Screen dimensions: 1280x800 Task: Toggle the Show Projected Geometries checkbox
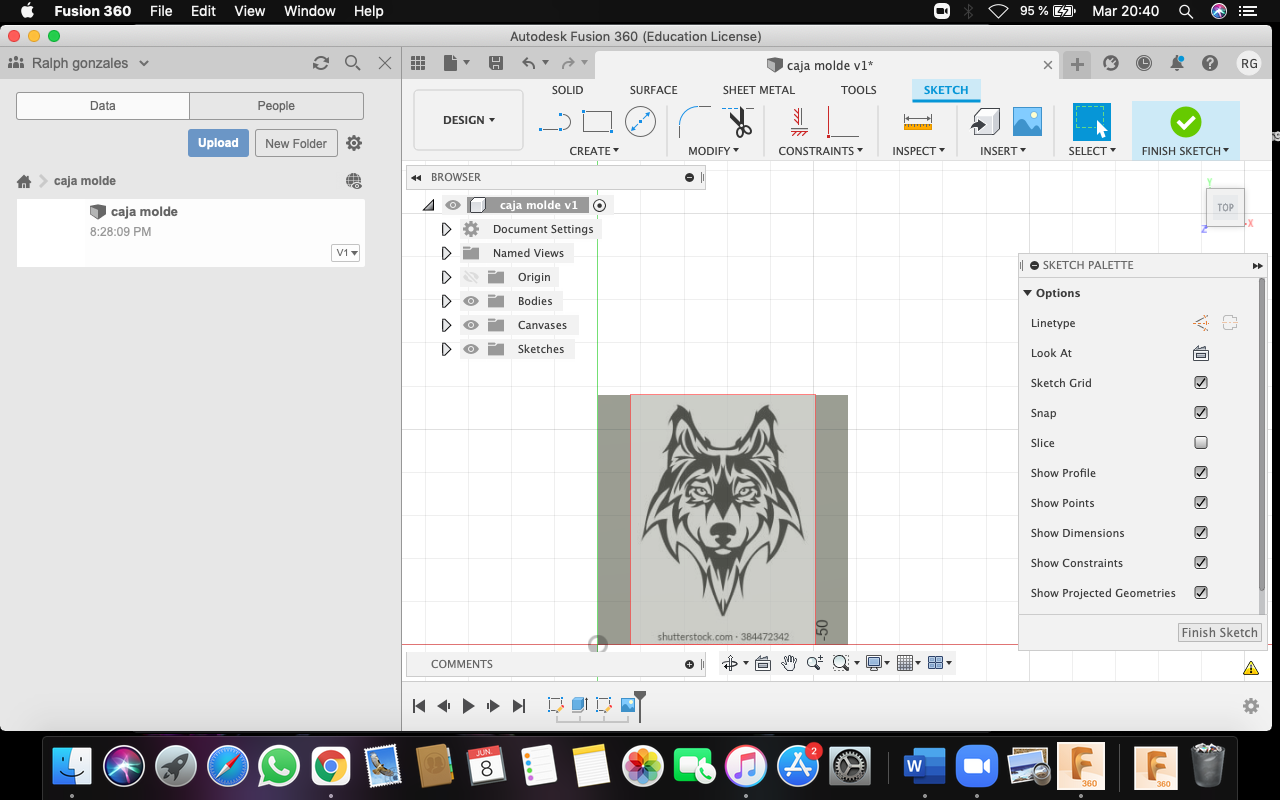point(1201,593)
